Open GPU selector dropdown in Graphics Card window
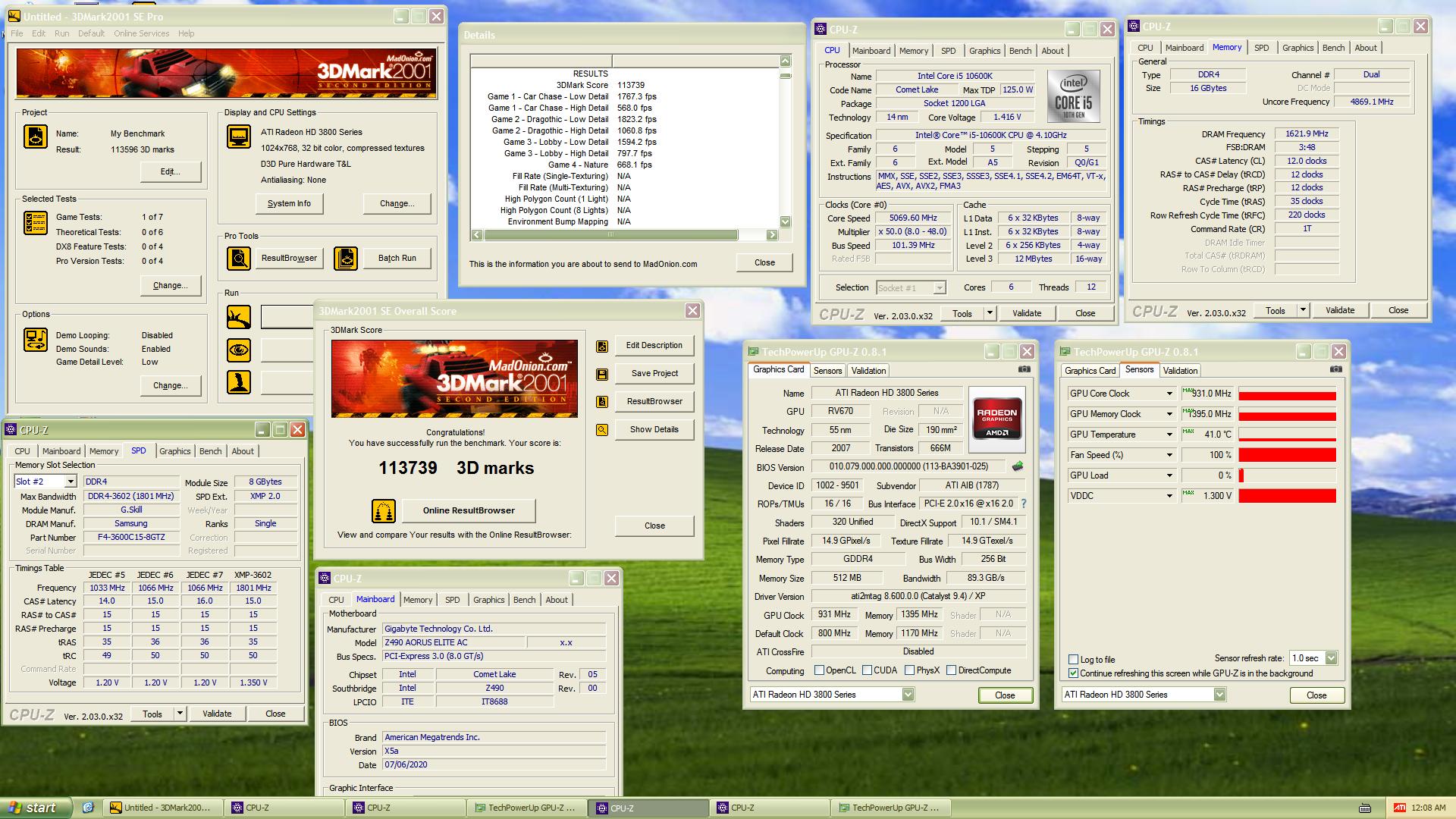 click(x=908, y=695)
